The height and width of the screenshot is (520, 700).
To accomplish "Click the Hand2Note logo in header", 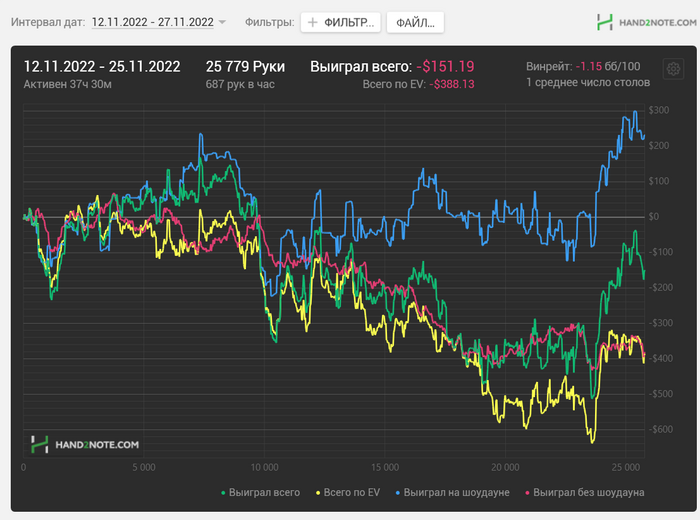I will [646, 22].
